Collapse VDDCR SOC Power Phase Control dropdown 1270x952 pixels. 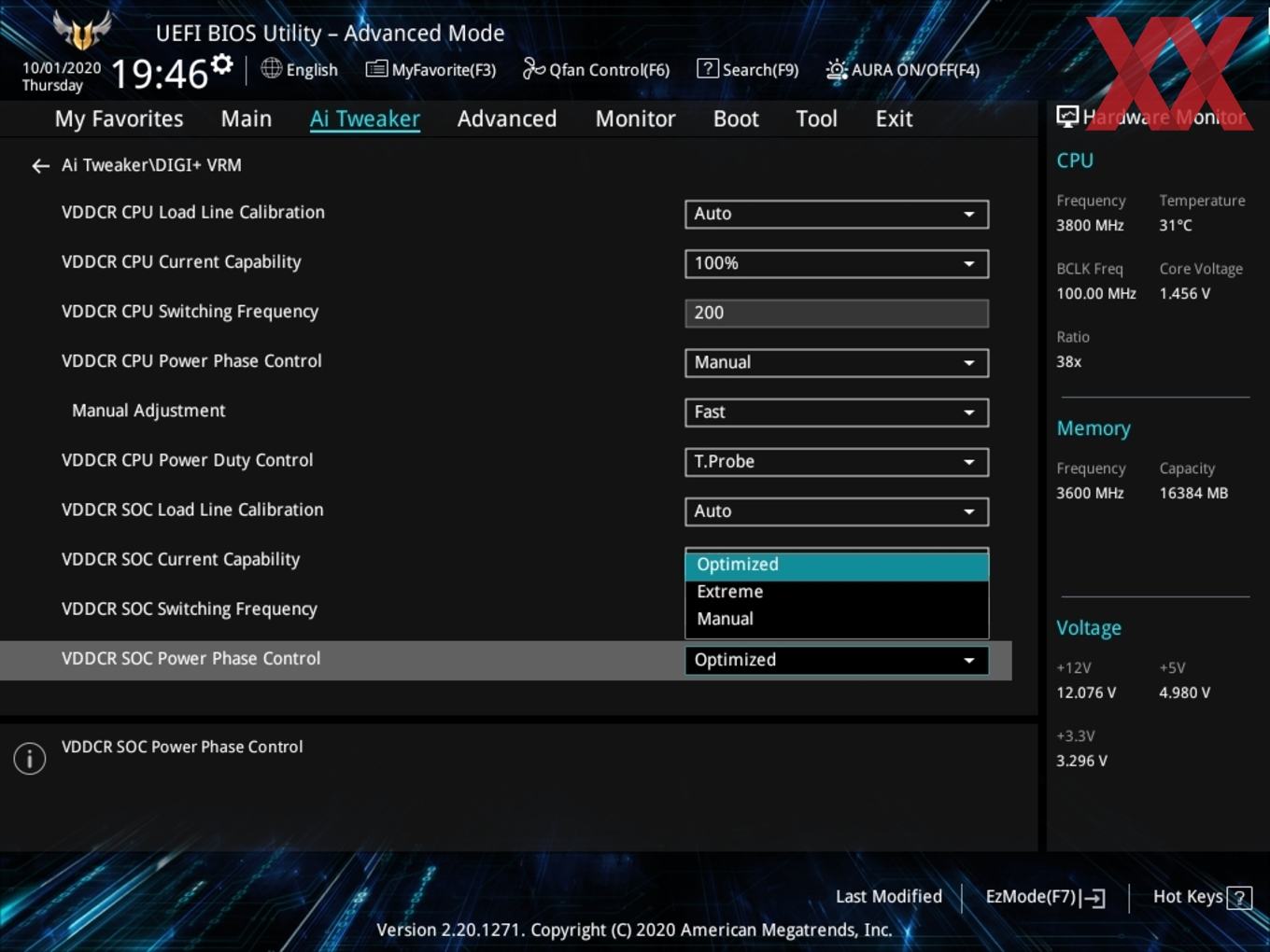point(837,660)
